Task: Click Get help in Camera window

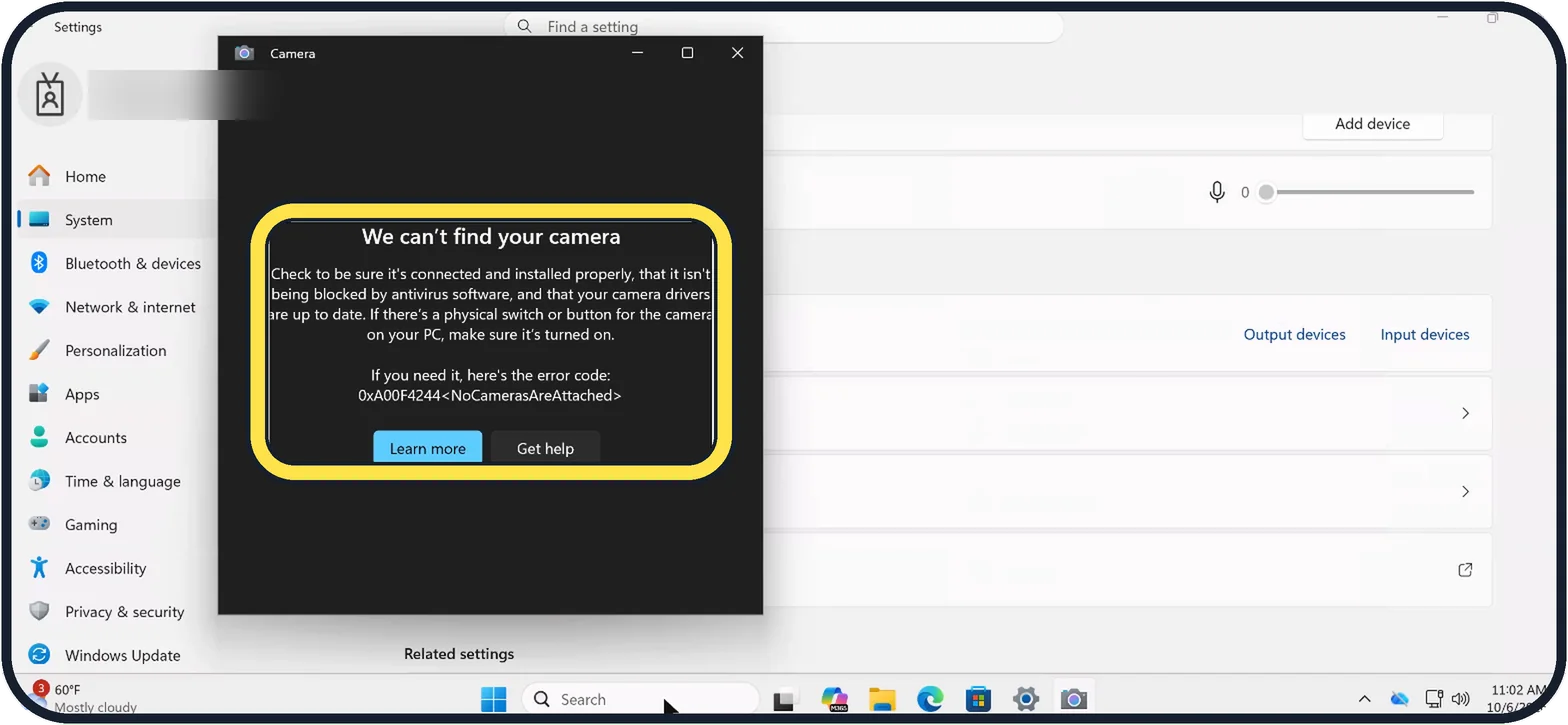Action: [545, 447]
